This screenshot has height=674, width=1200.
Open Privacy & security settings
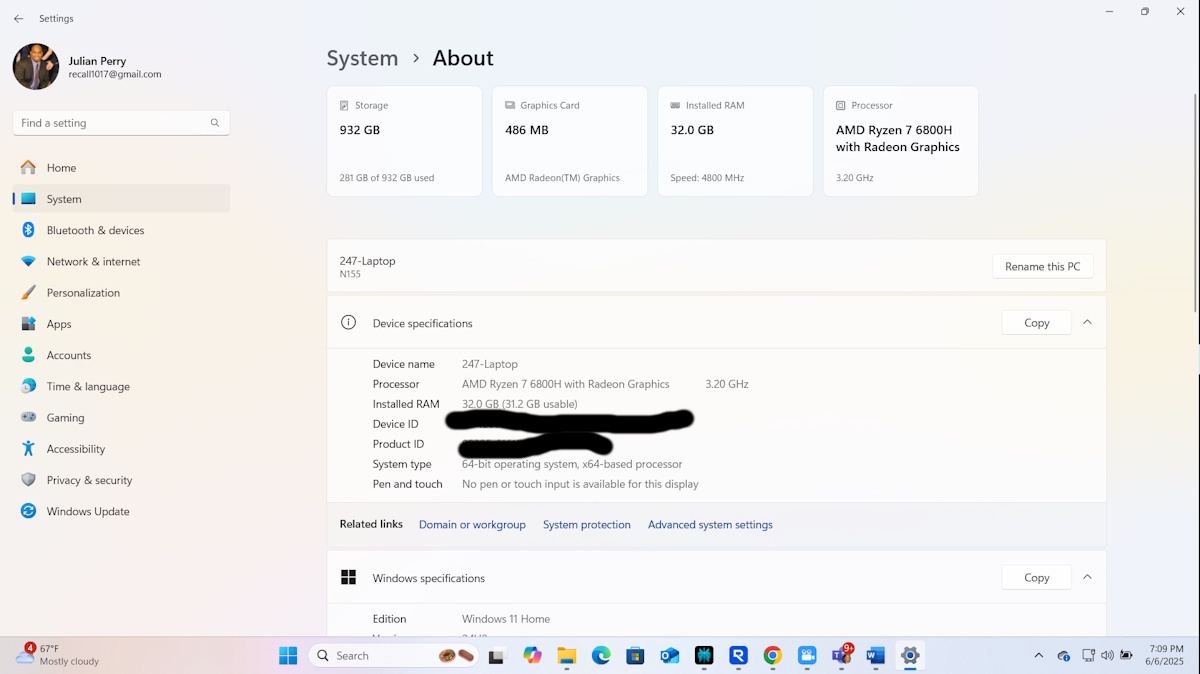click(x=121, y=480)
